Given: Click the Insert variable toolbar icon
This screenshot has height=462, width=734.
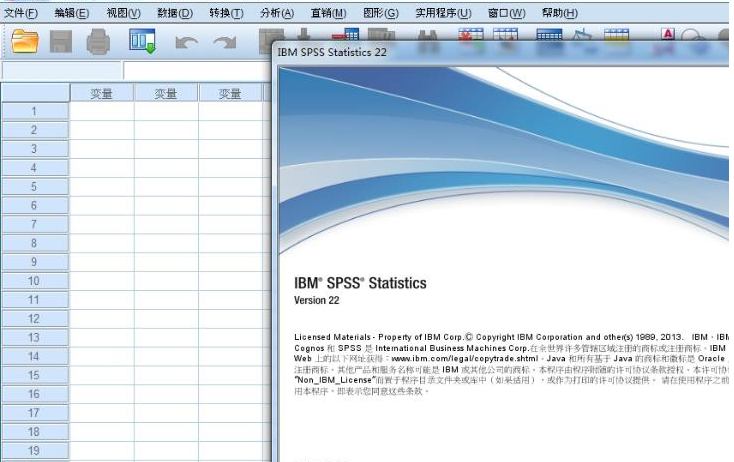Looking at the screenshot, I should pyautogui.click(x=506, y=35).
